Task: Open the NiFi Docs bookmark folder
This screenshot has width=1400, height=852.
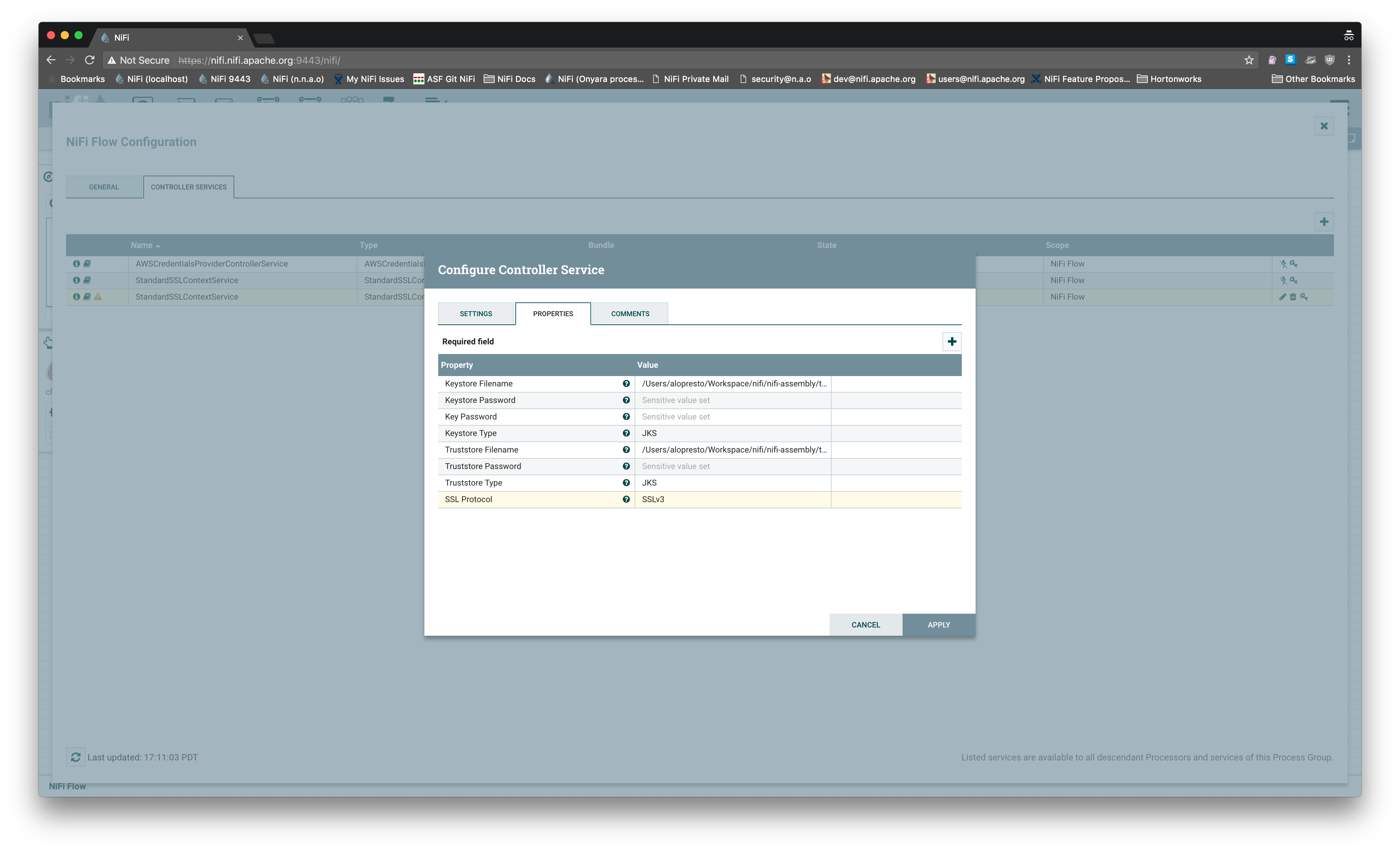Action: pyautogui.click(x=509, y=79)
